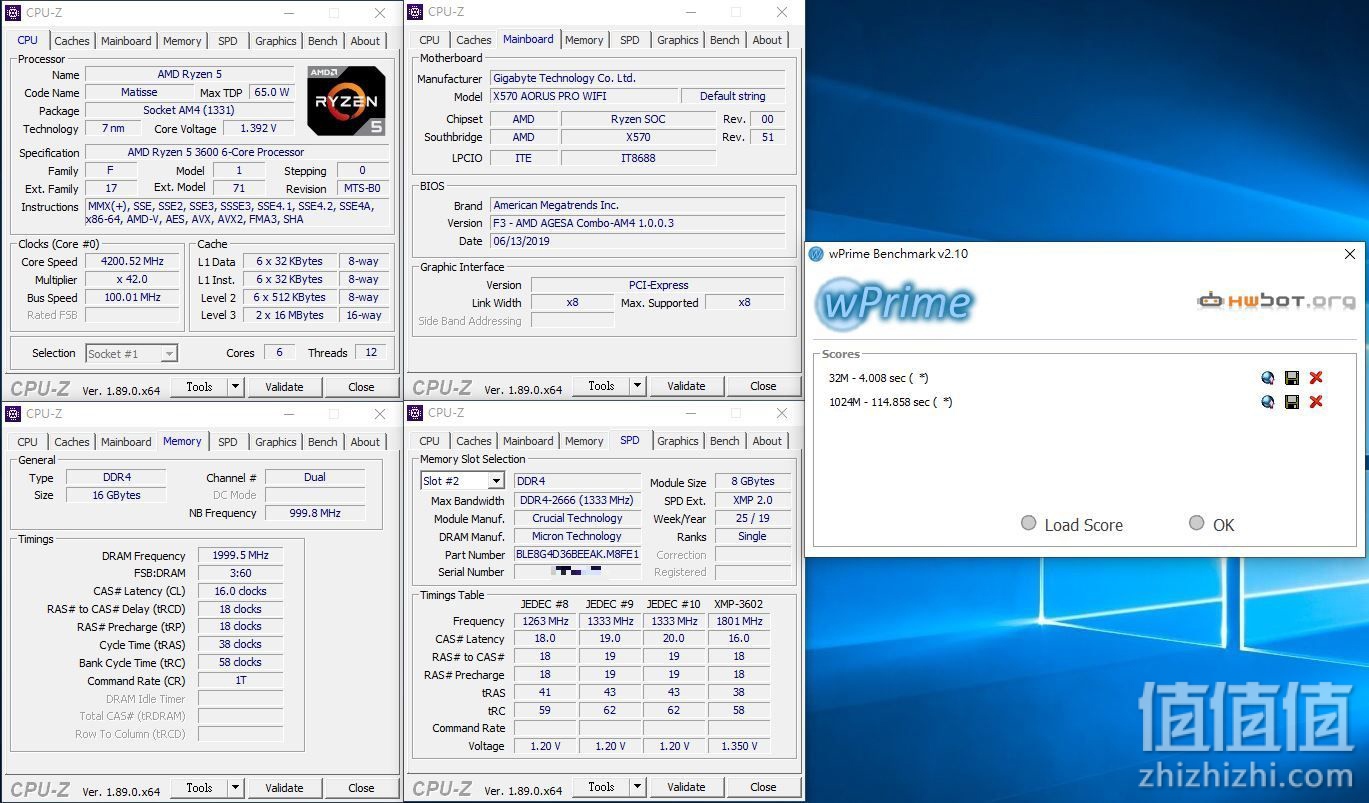
Task: Submit the 1024M score online via globe icon
Action: 1268,402
